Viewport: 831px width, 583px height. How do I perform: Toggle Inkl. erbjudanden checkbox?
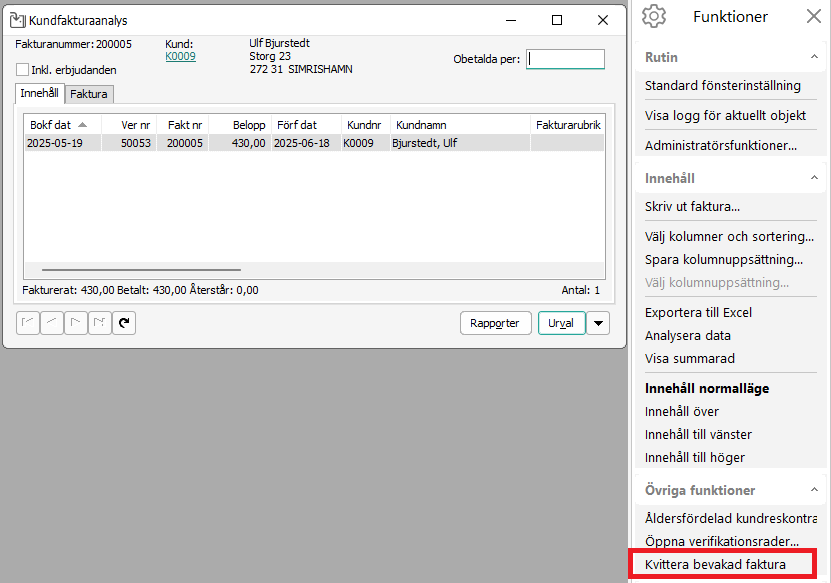pos(22,69)
